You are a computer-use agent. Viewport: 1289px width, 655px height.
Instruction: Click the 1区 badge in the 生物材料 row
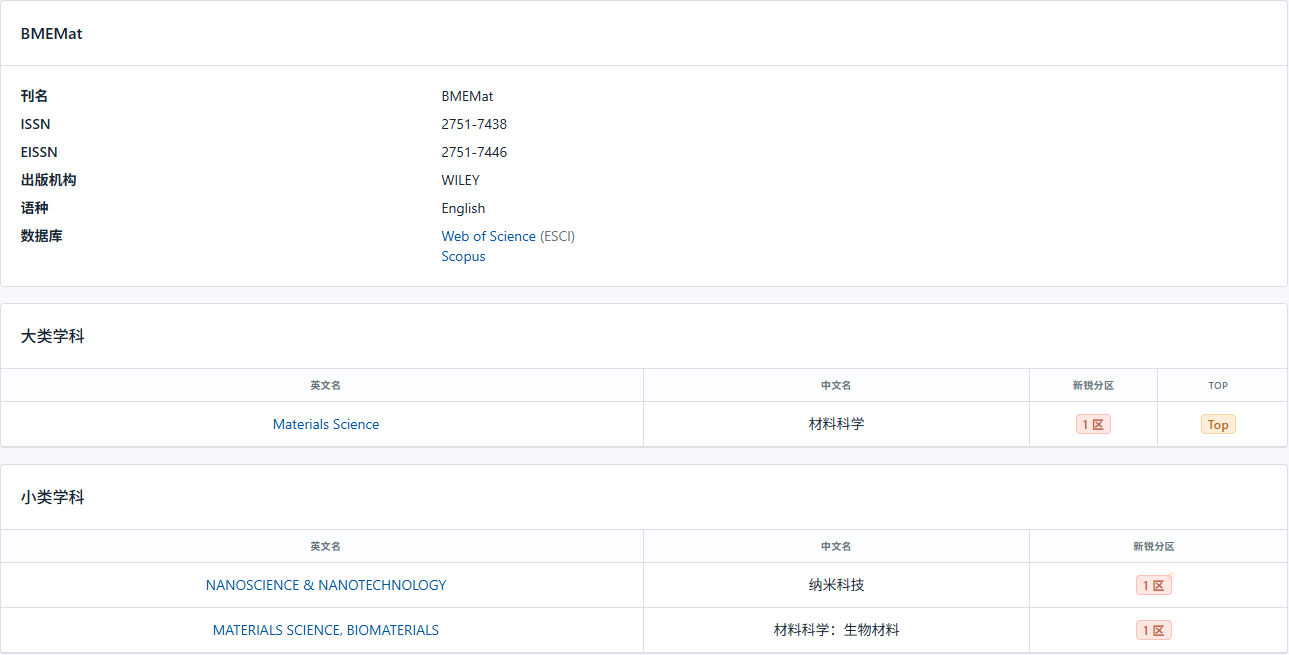pos(1153,630)
